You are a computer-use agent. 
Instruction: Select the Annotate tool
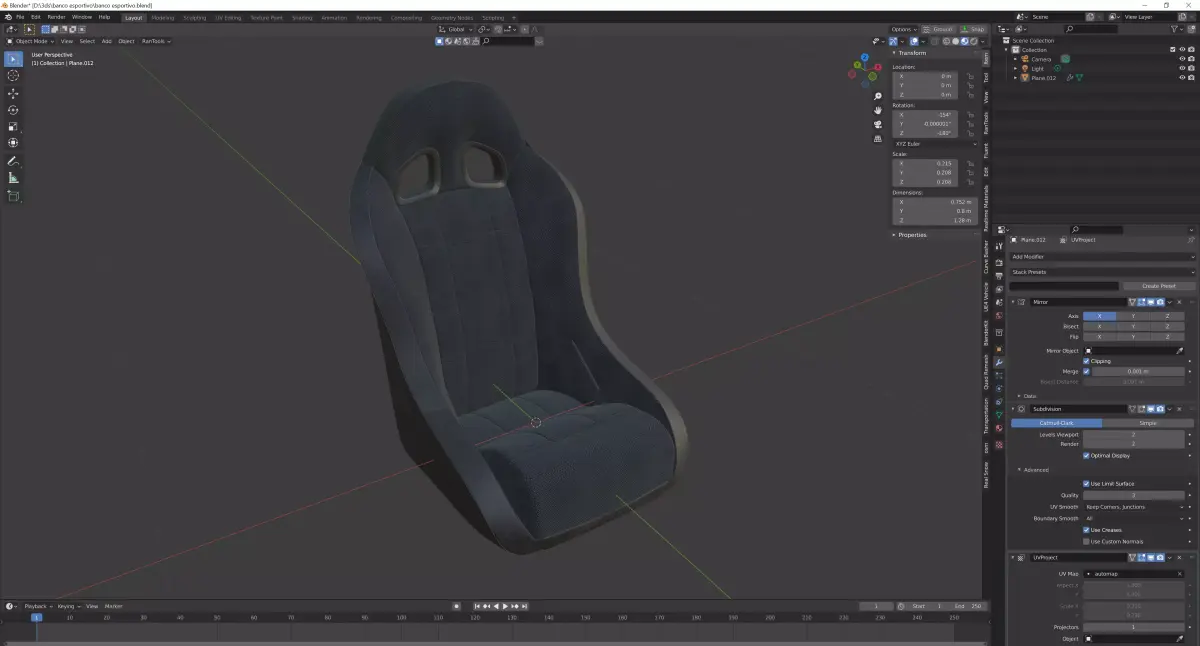[x=13, y=161]
